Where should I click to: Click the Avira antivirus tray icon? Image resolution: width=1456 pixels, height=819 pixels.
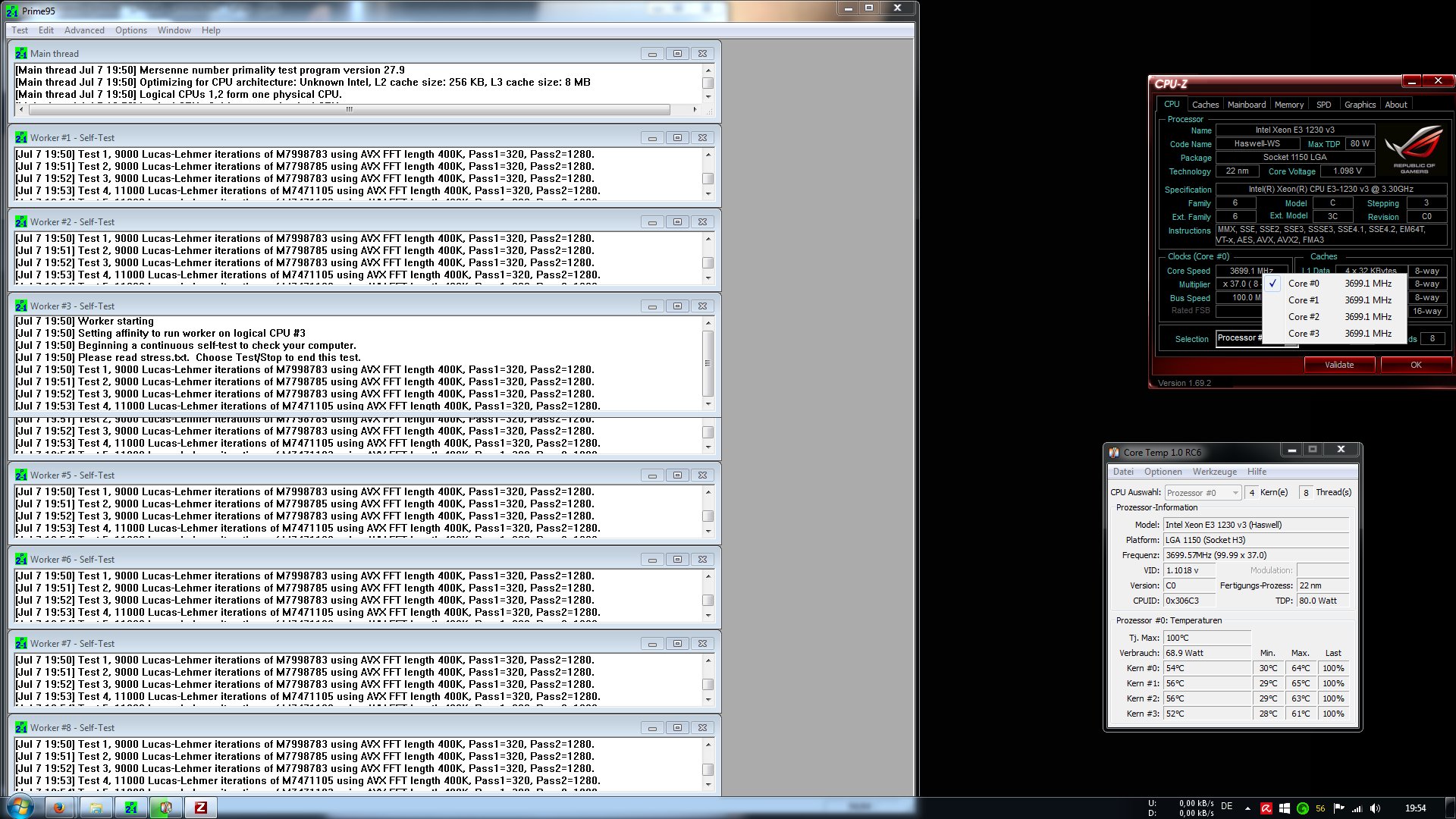point(1266,808)
